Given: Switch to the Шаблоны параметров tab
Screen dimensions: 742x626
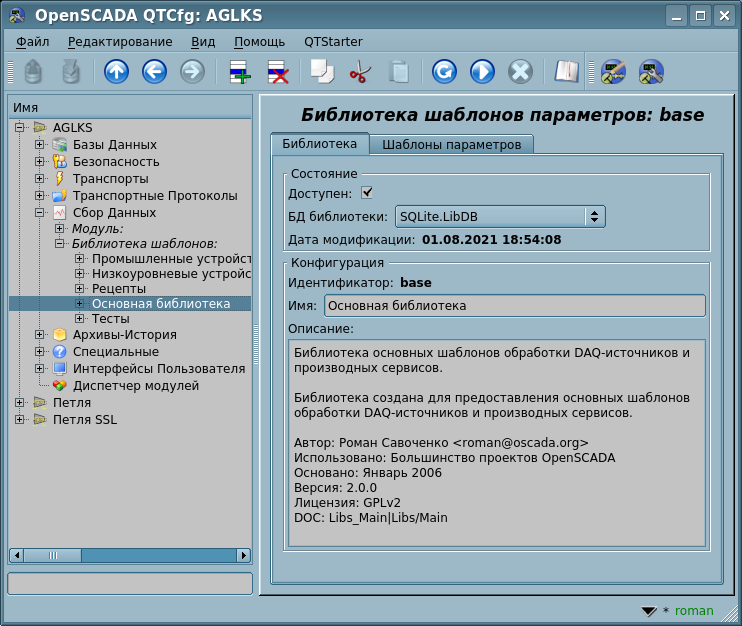Looking at the screenshot, I should click(x=451, y=145).
